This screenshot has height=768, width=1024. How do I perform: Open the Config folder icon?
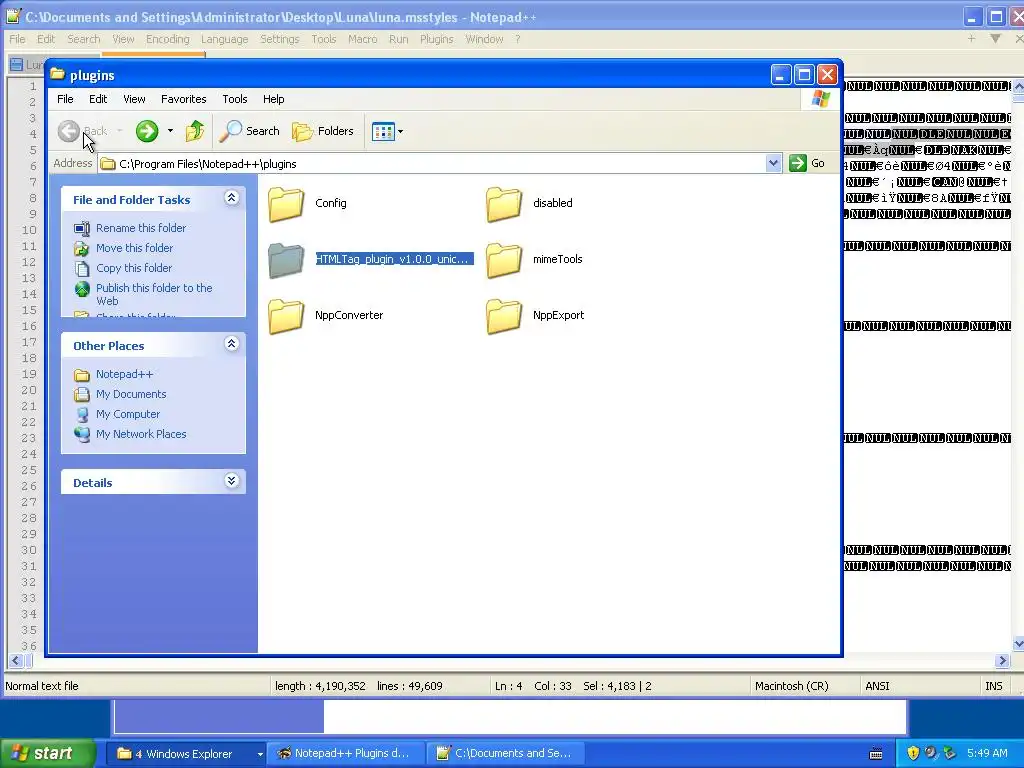pos(286,204)
